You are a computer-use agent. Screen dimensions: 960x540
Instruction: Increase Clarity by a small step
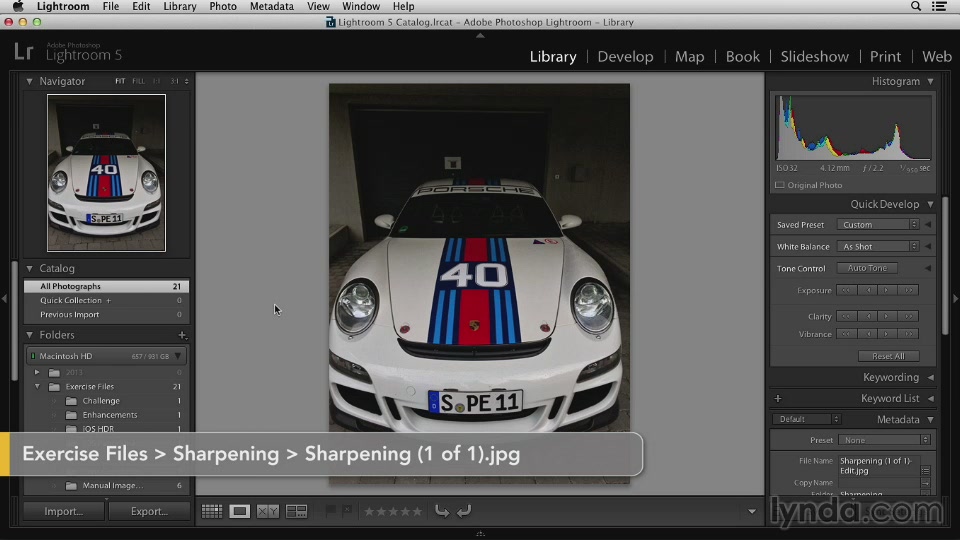click(x=887, y=317)
